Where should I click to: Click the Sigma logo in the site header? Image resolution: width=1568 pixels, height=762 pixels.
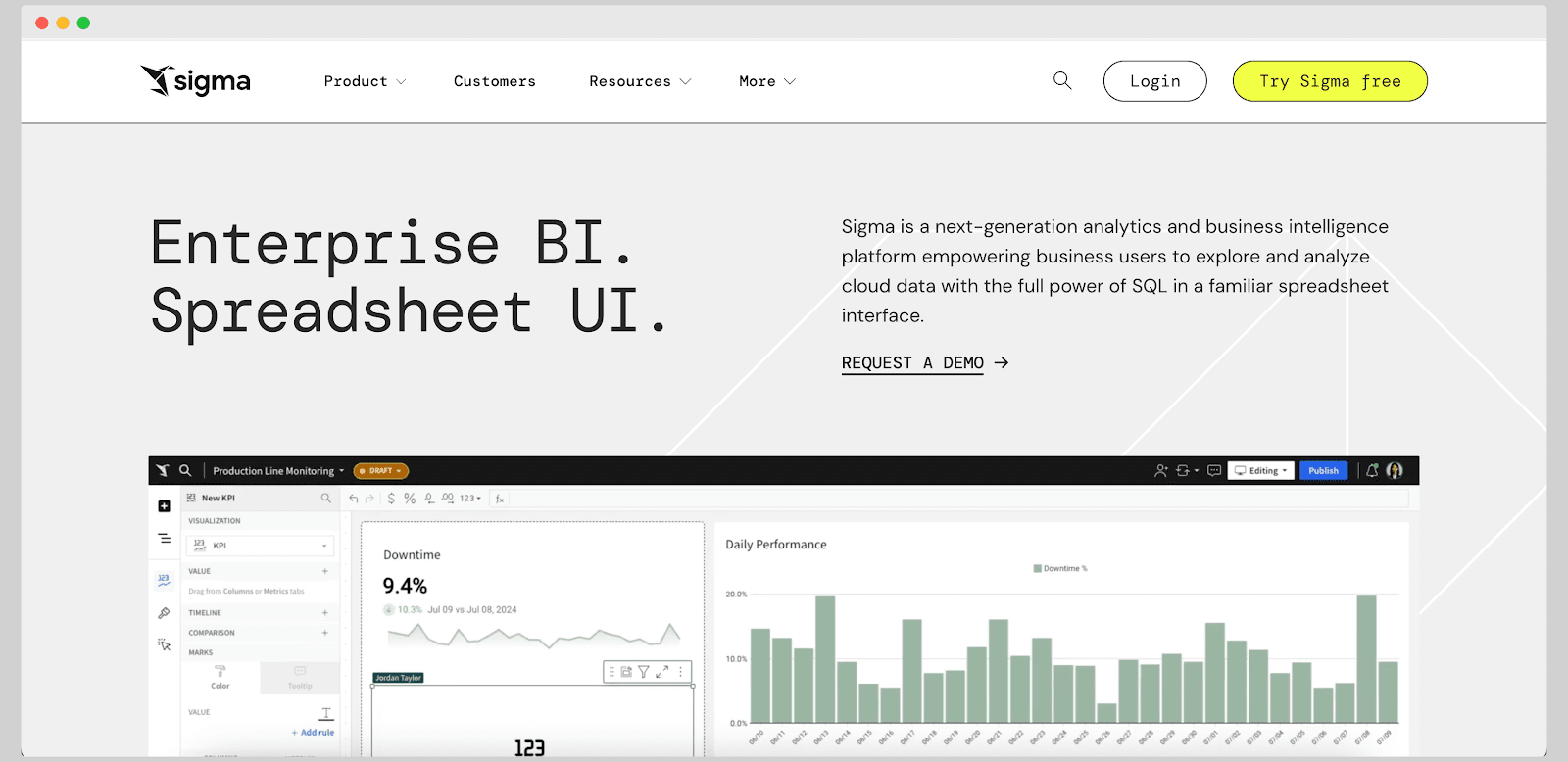(195, 80)
